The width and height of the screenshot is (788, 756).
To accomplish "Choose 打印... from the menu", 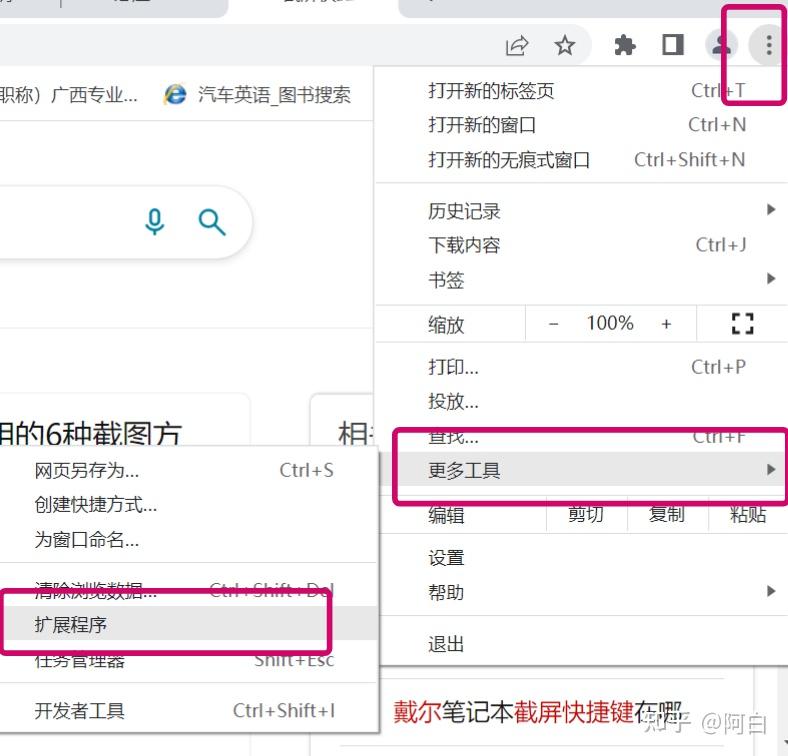I will point(581,367).
